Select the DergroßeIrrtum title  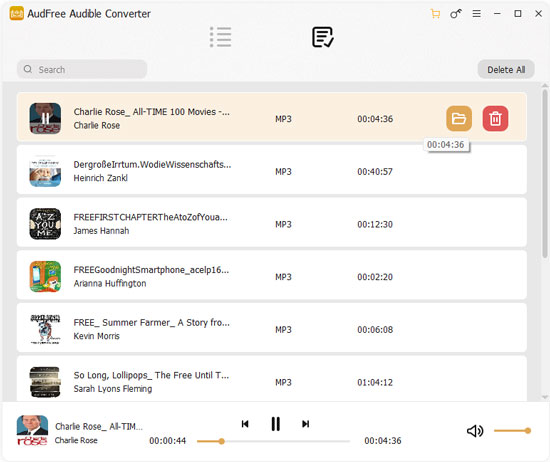tap(152, 165)
